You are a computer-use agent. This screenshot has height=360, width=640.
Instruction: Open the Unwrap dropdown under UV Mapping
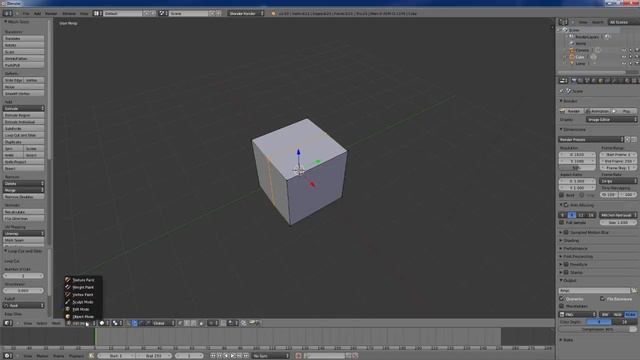point(24,233)
